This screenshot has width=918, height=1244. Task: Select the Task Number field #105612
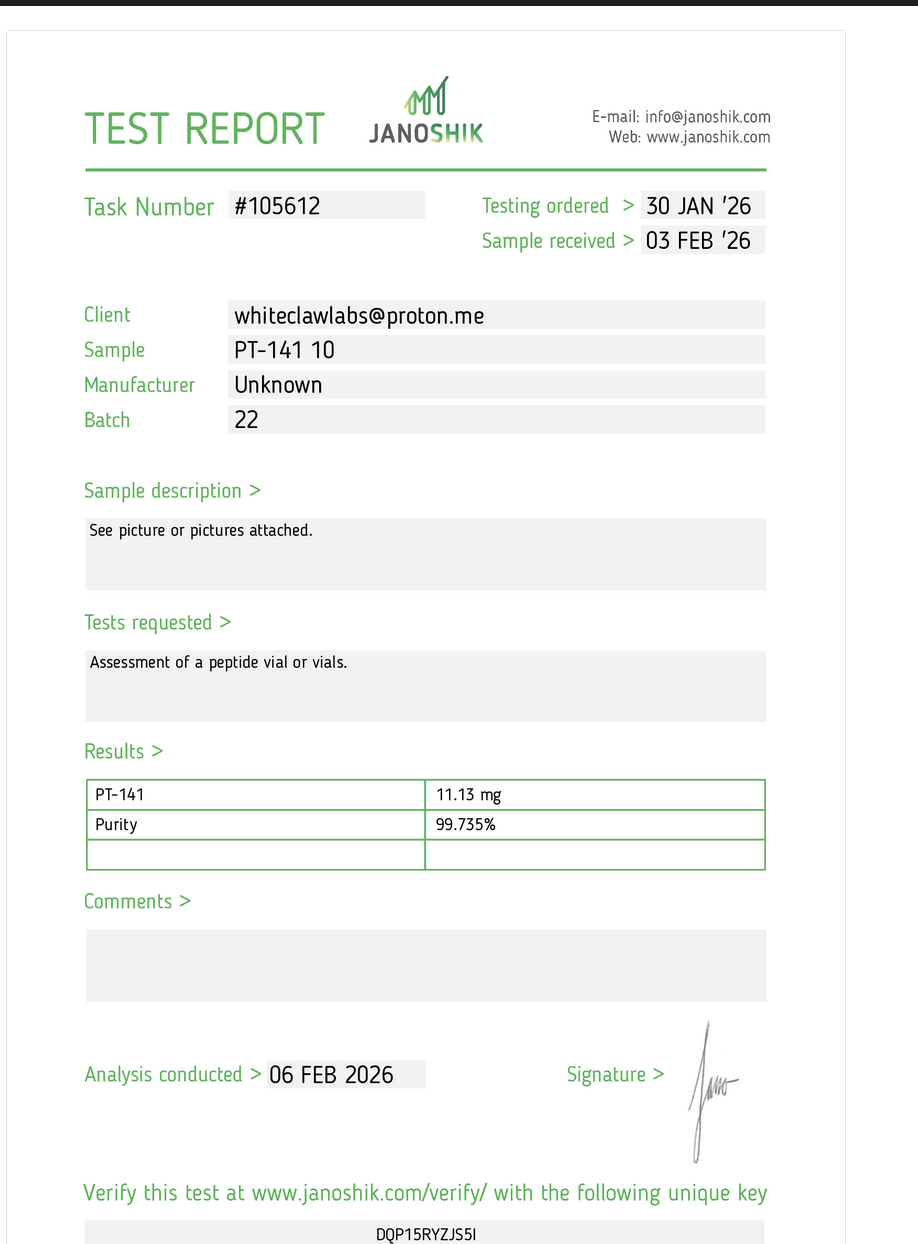pyautogui.click(x=326, y=206)
